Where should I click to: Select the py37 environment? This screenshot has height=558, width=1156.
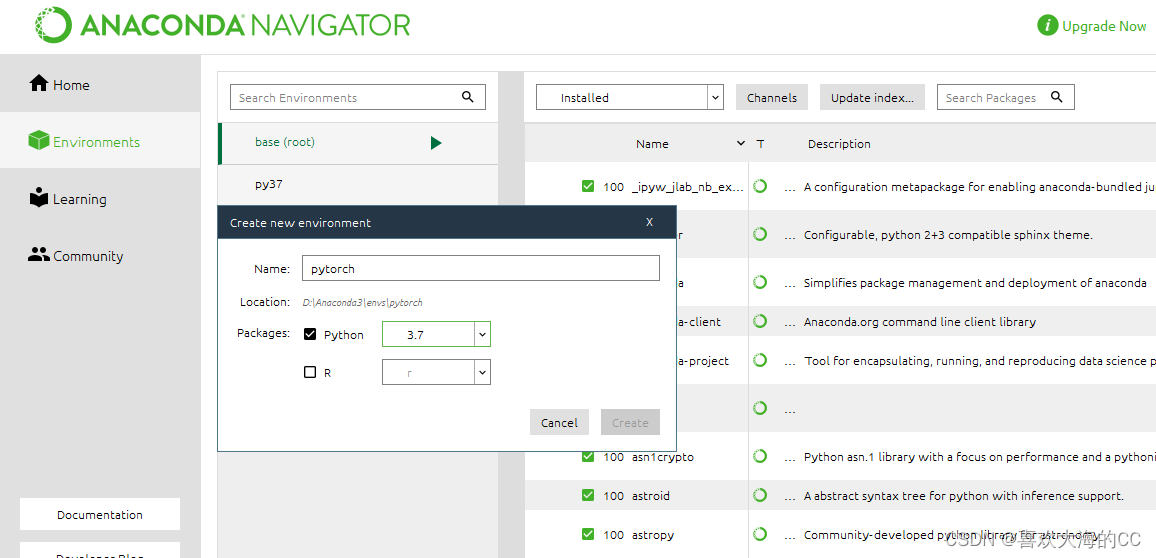pos(358,184)
